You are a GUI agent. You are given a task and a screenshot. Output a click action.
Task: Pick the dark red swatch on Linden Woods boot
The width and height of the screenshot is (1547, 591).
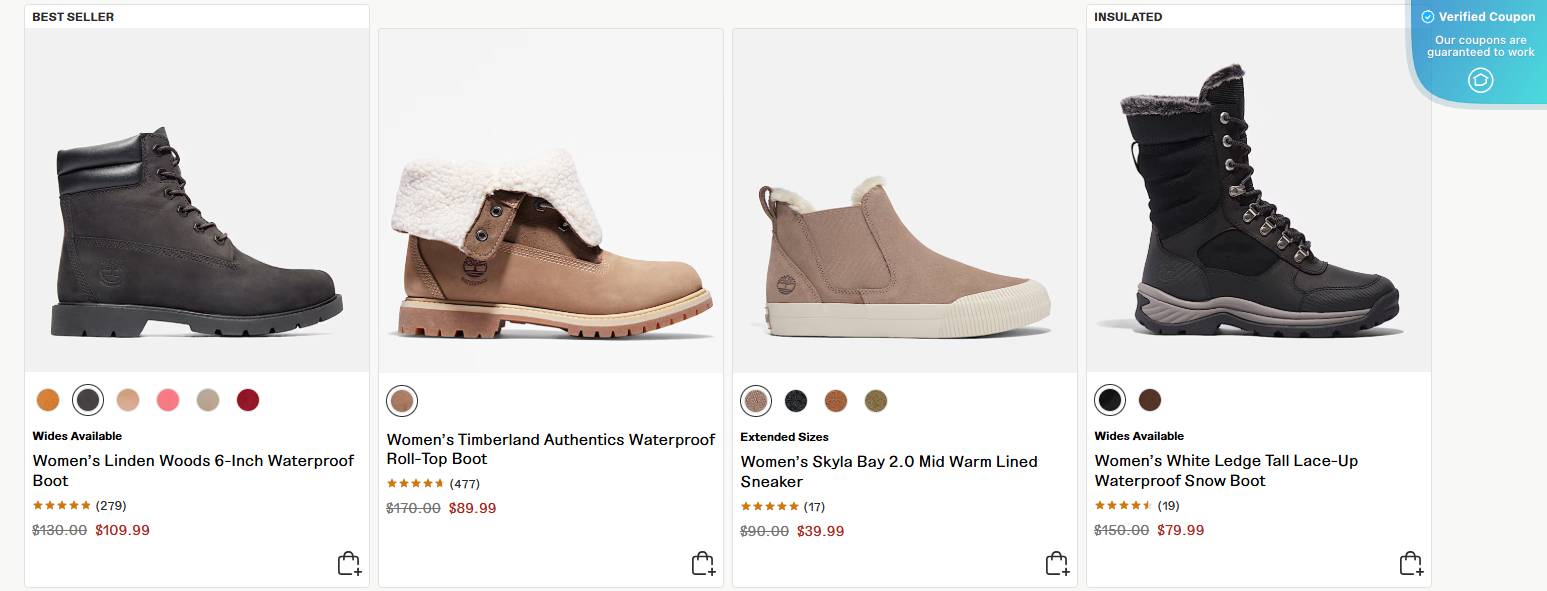(x=247, y=399)
